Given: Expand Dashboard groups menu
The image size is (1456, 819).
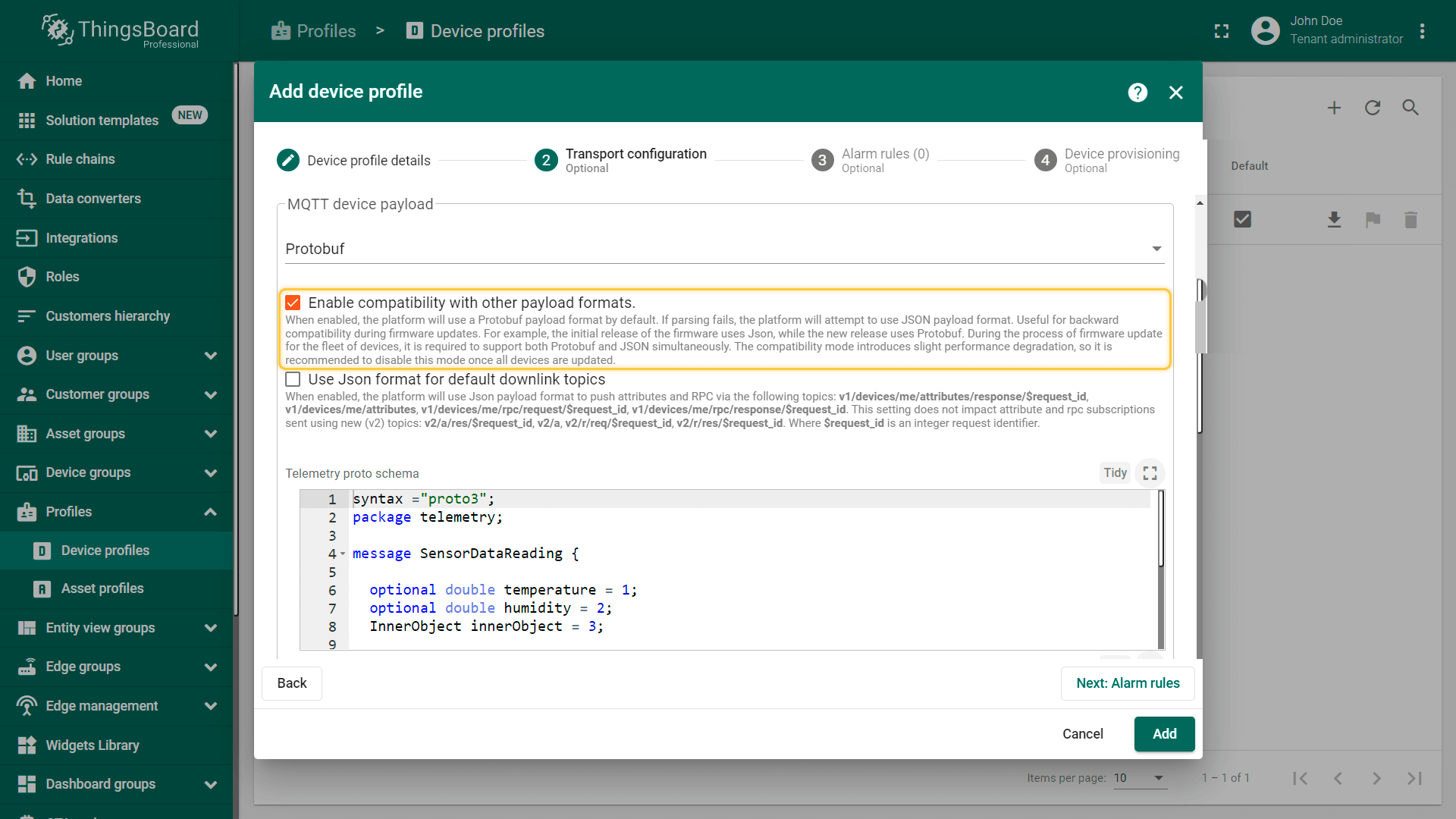Looking at the screenshot, I should pyautogui.click(x=211, y=784).
